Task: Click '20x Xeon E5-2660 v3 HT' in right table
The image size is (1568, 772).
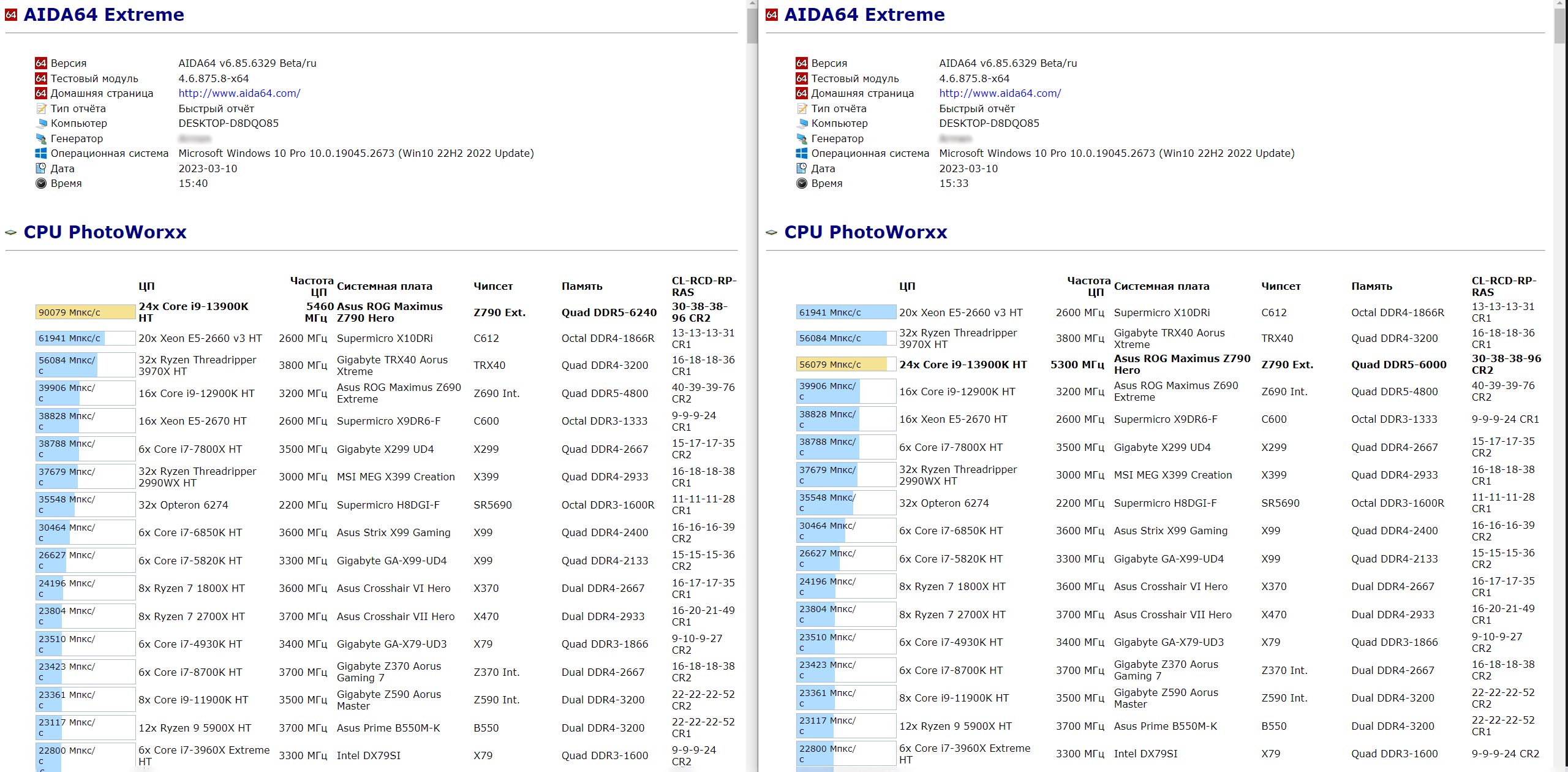Action: [x=961, y=312]
